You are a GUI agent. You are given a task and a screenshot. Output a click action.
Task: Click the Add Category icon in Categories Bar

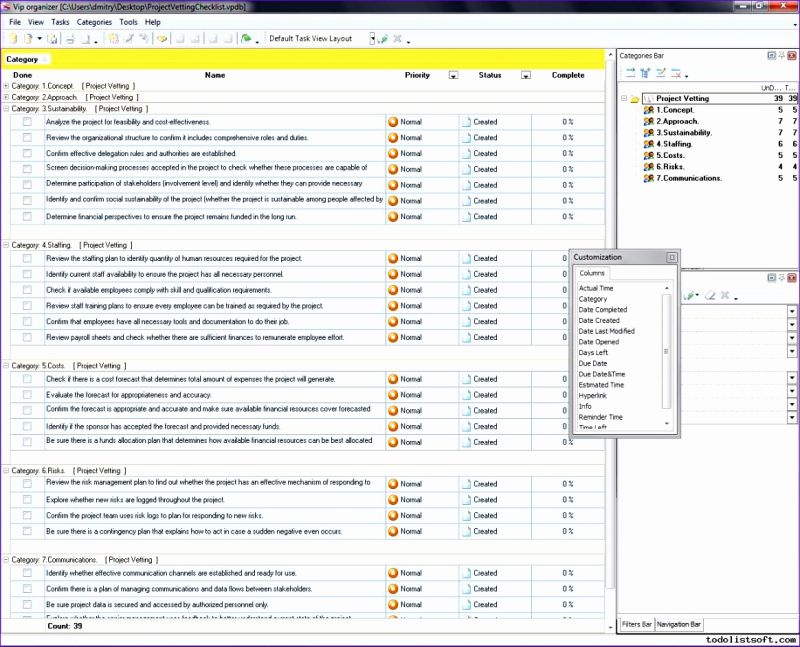click(x=646, y=73)
